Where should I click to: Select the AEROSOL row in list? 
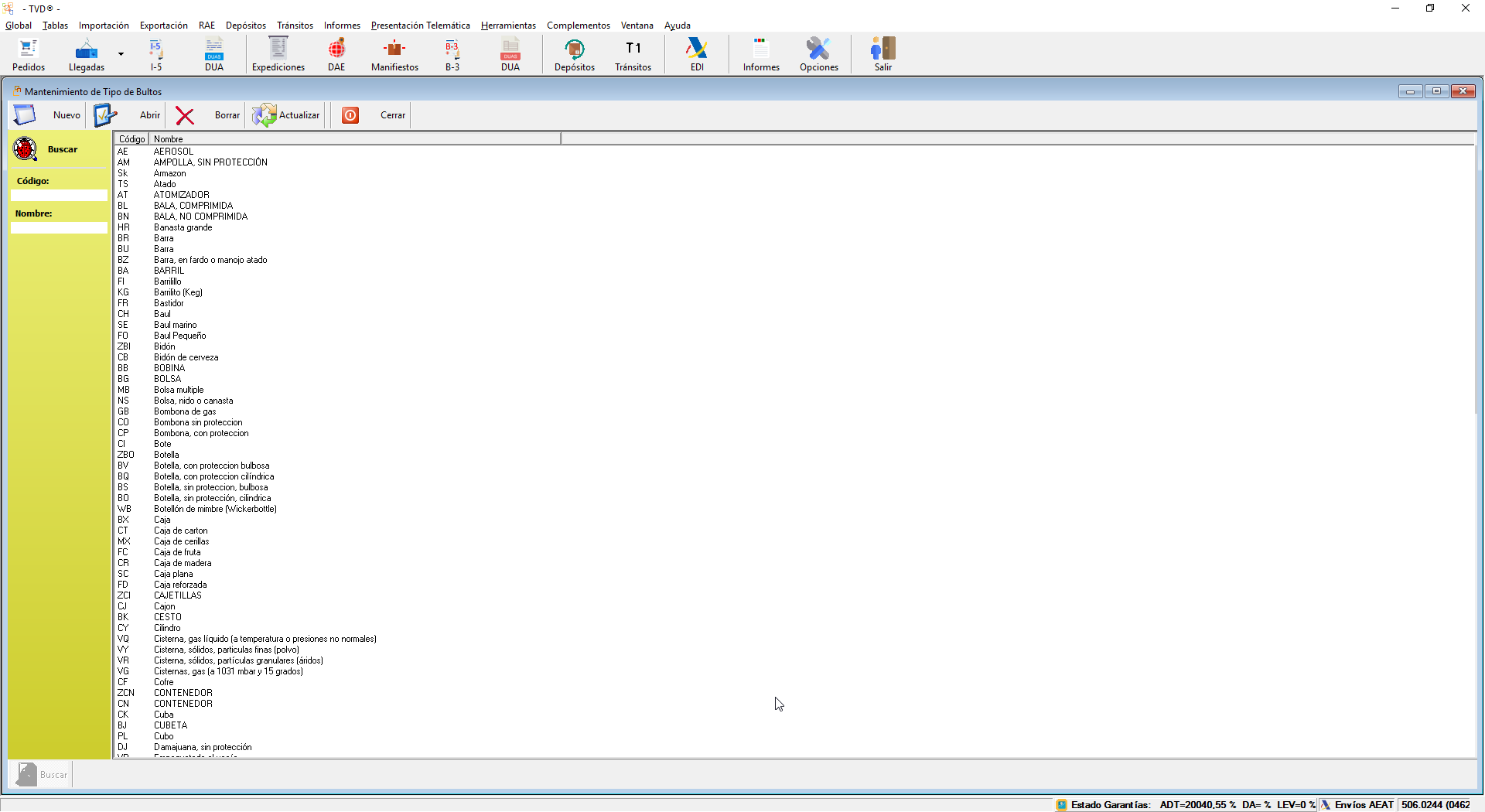click(173, 152)
